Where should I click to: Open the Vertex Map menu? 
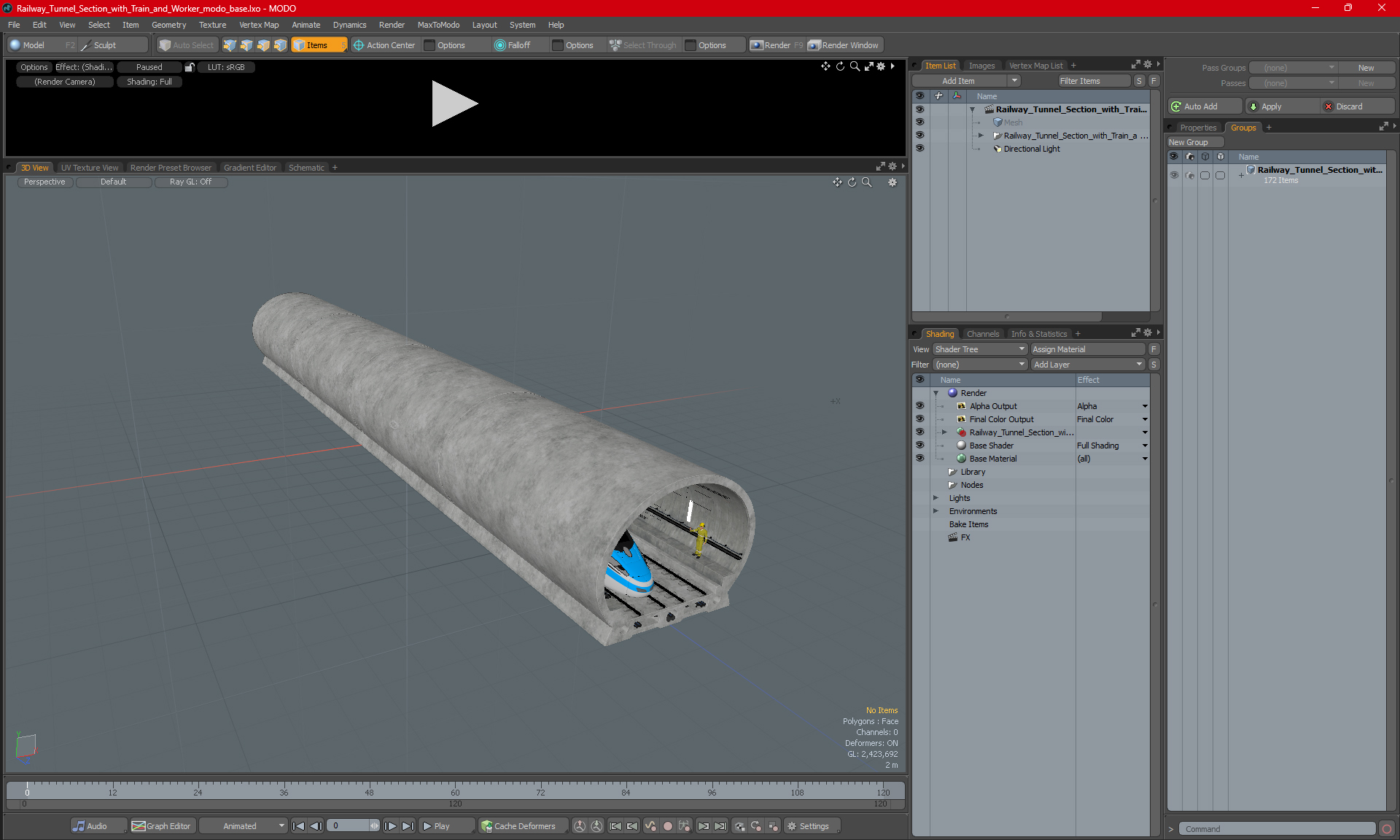click(x=259, y=25)
